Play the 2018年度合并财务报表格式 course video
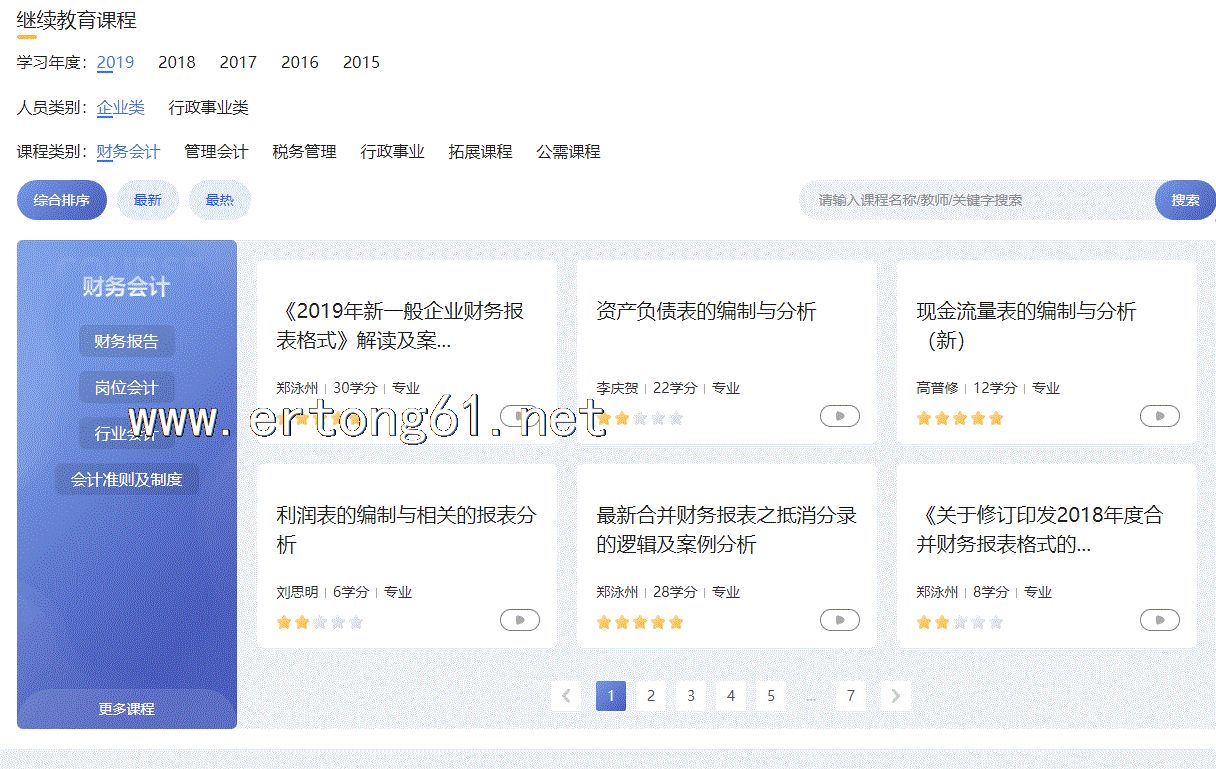The image size is (1216, 769). (x=1159, y=620)
